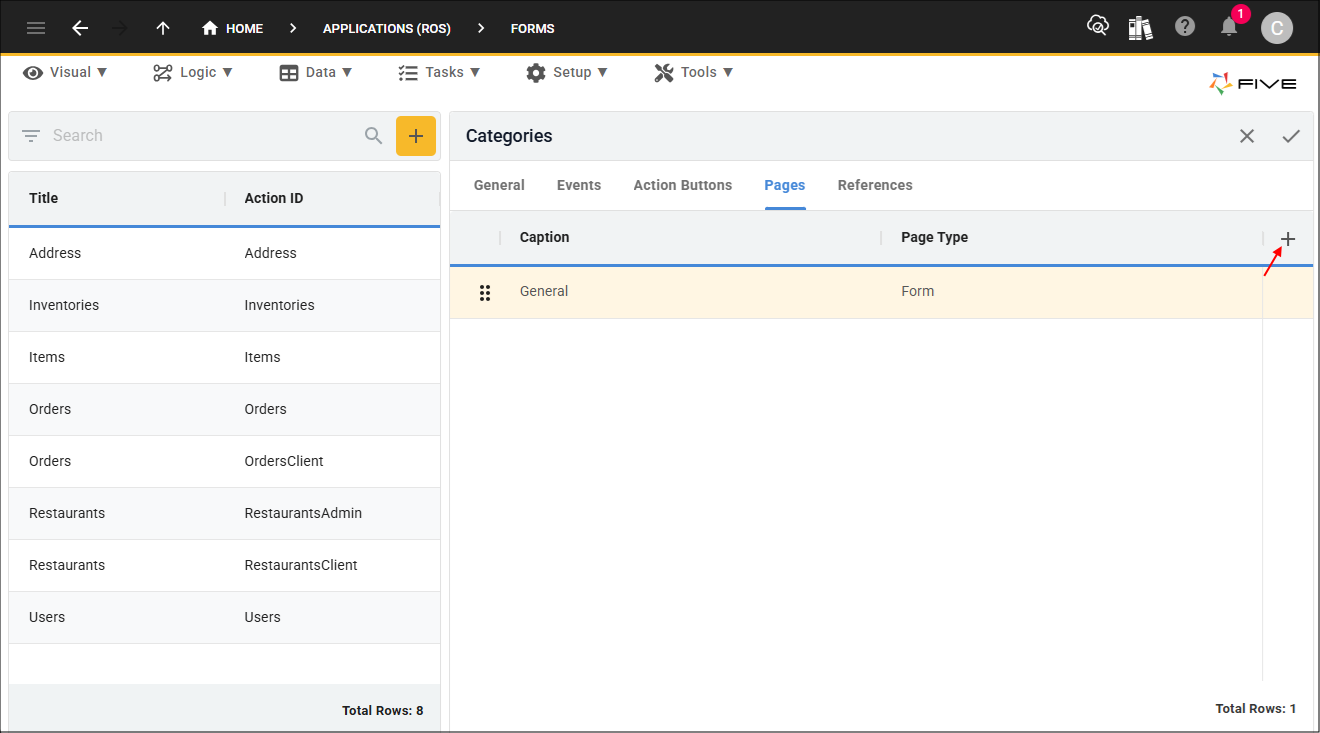Select the OrdersClient row
The width and height of the screenshot is (1320, 733).
coord(224,461)
